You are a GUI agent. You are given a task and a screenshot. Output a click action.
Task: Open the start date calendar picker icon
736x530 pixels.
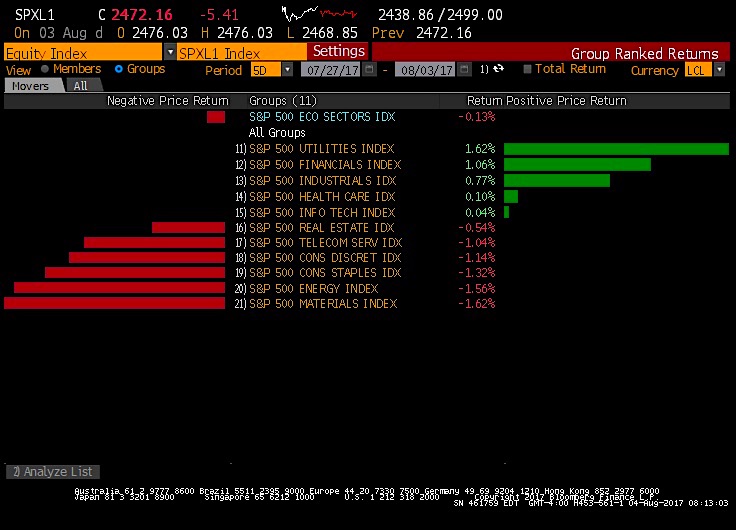pos(369,69)
